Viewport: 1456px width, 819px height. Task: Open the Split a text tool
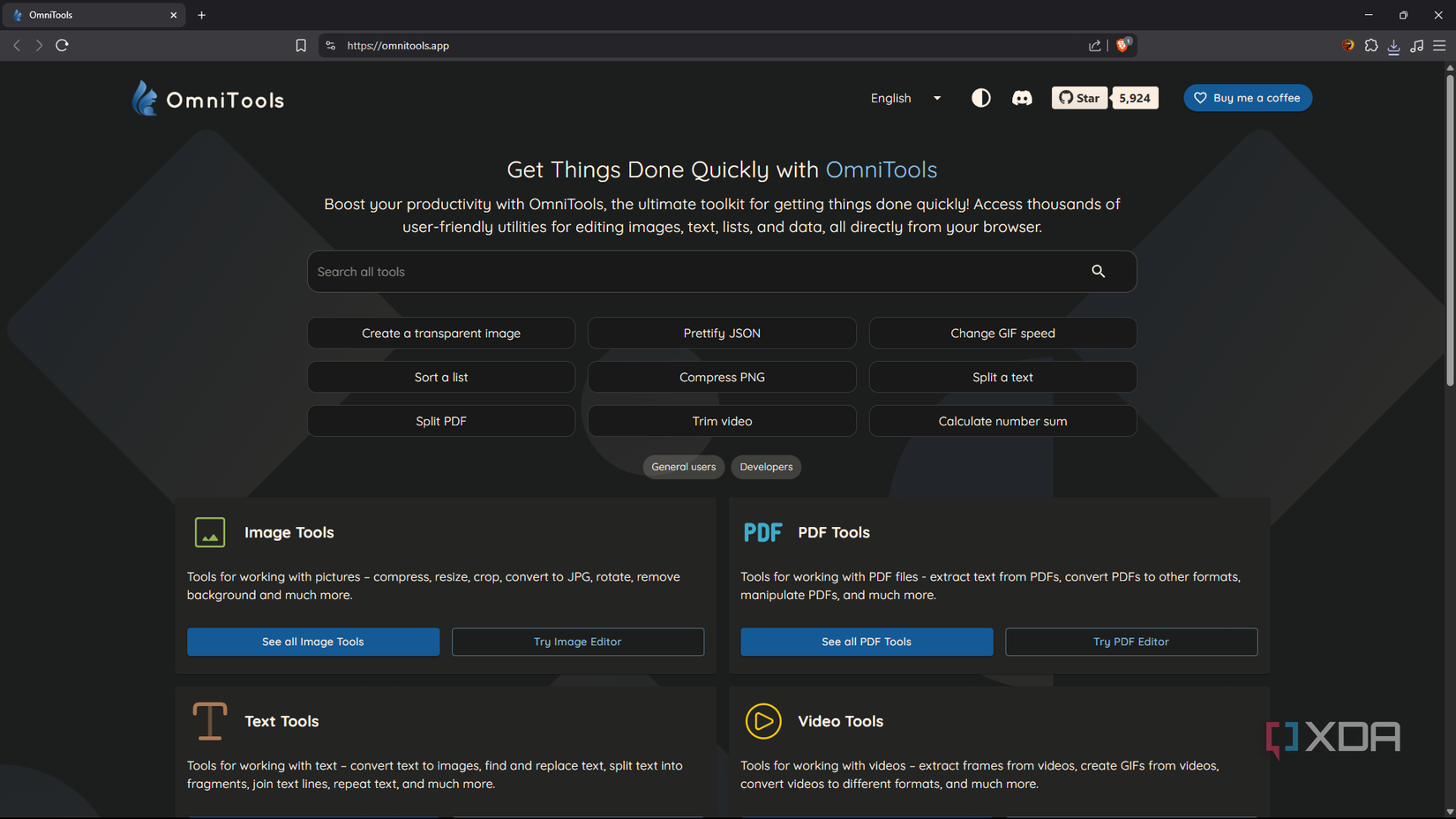coord(1002,377)
